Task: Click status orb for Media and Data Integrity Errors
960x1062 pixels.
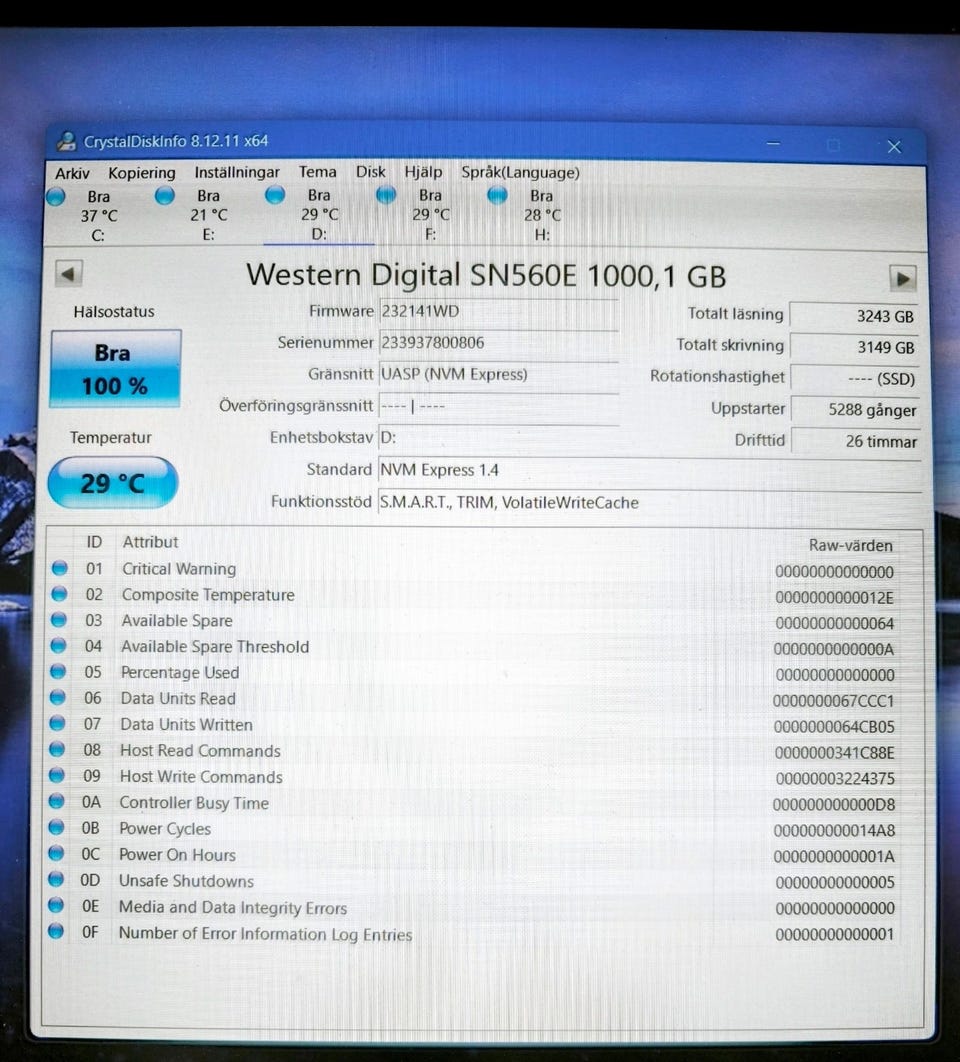Action: (56, 905)
